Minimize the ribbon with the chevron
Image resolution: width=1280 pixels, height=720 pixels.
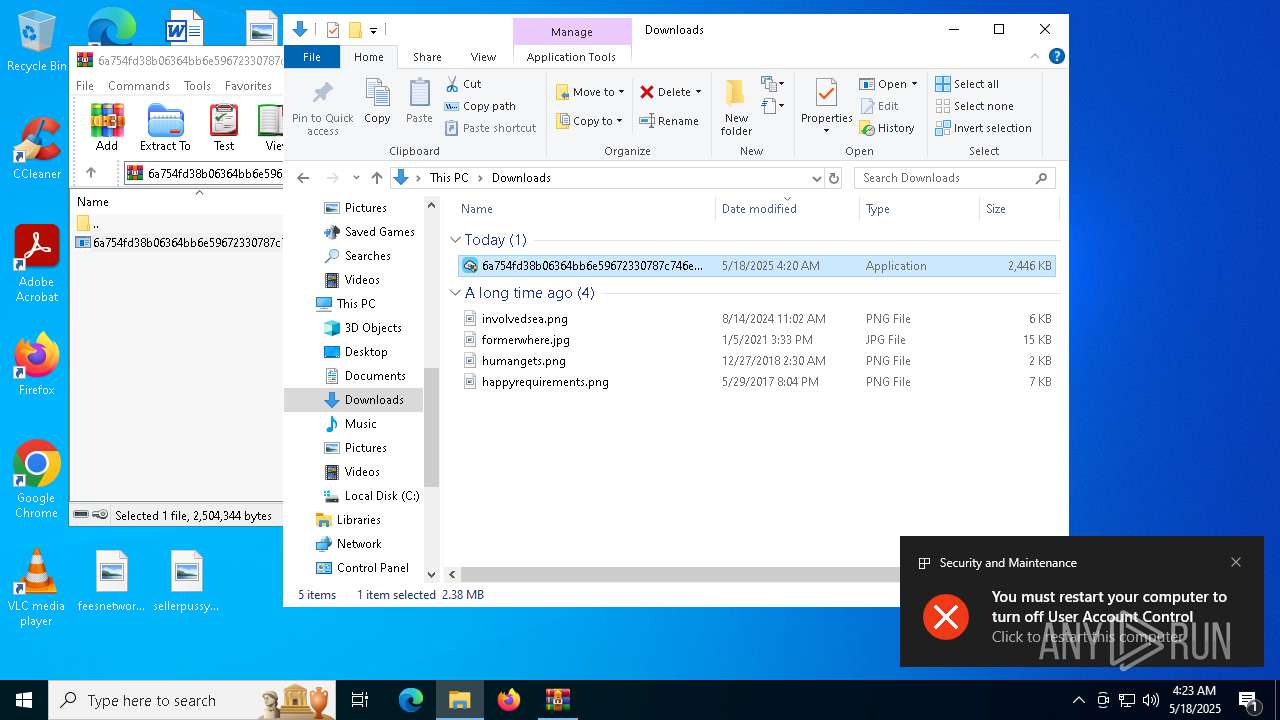[x=1036, y=56]
